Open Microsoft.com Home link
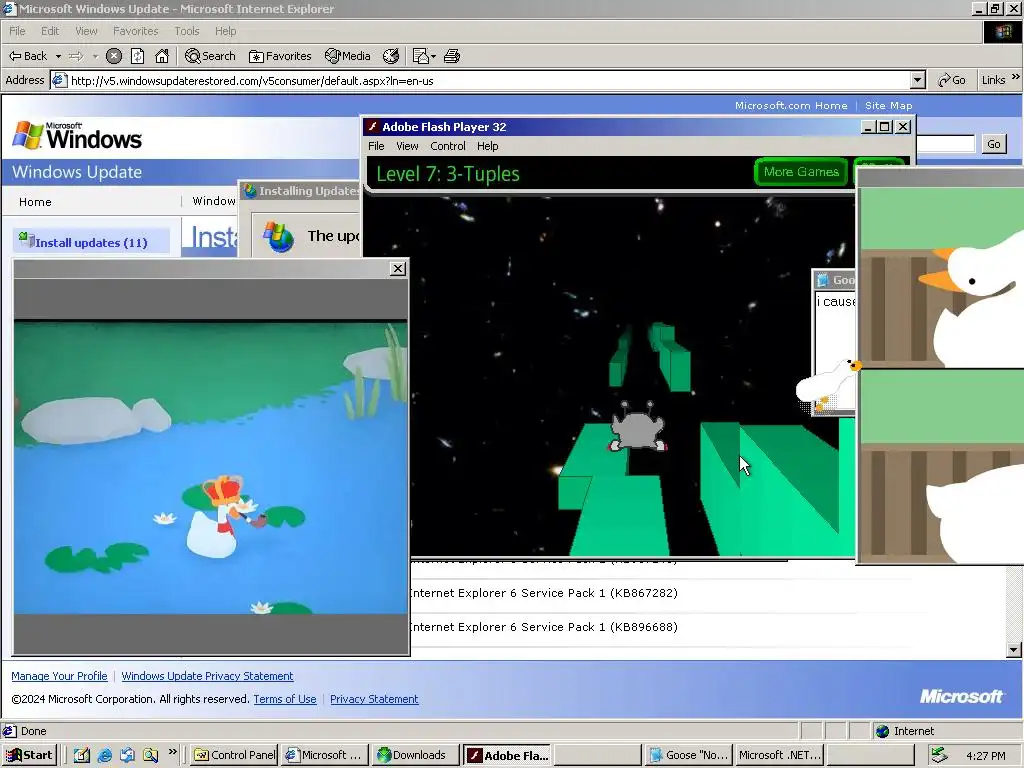 (x=791, y=105)
